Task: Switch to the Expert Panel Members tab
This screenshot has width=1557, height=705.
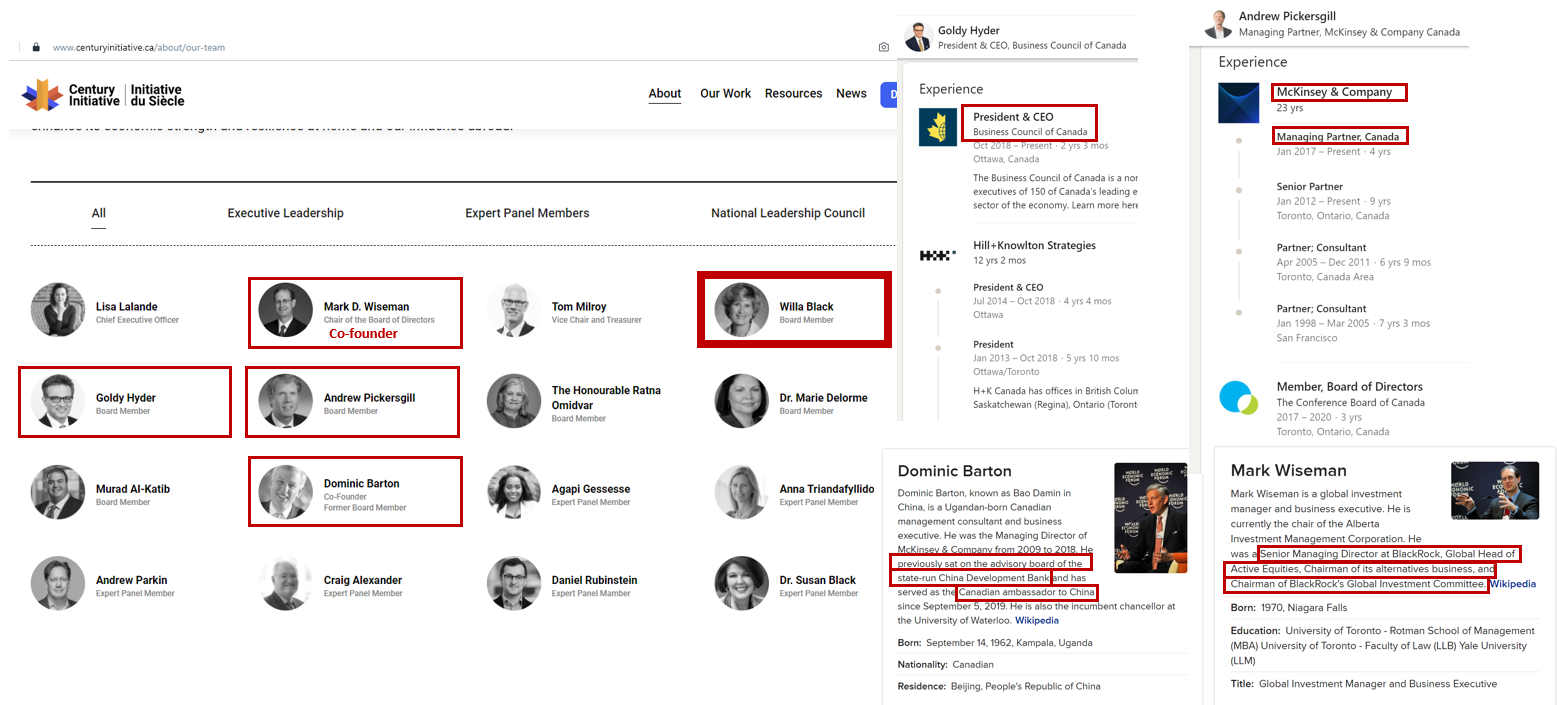Action: (x=527, y=213)
